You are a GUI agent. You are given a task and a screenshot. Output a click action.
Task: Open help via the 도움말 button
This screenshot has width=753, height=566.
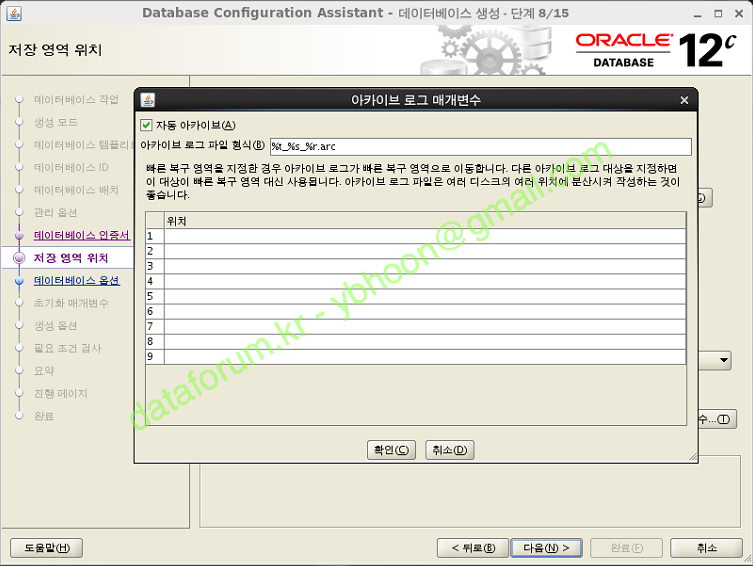[x=45, y=548]
